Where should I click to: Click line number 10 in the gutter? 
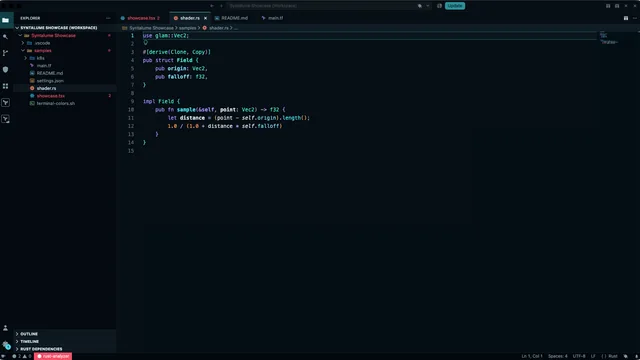[131, 109]
